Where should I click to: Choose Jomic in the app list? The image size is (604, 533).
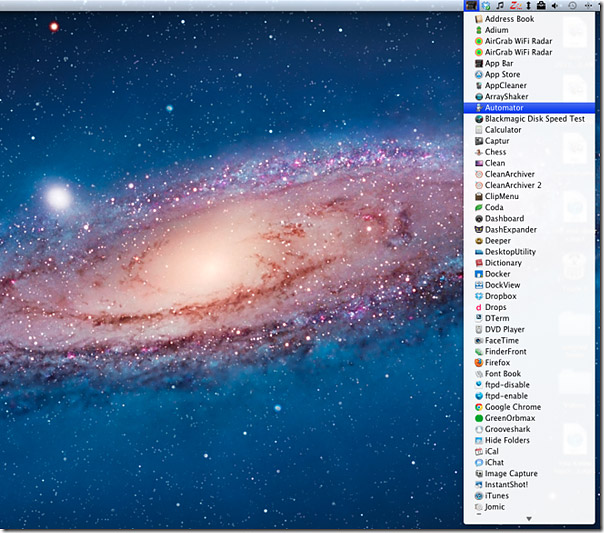point(529,507)
